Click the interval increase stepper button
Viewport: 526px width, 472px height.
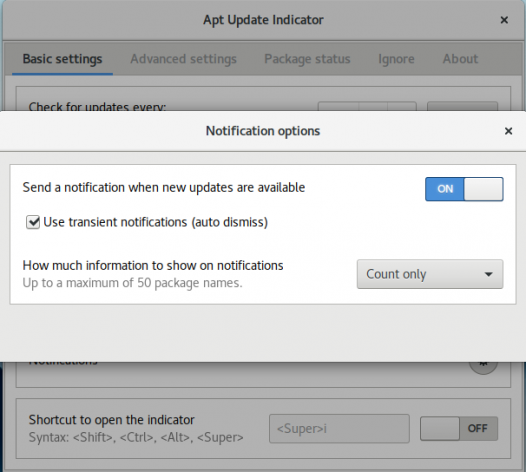402,106
